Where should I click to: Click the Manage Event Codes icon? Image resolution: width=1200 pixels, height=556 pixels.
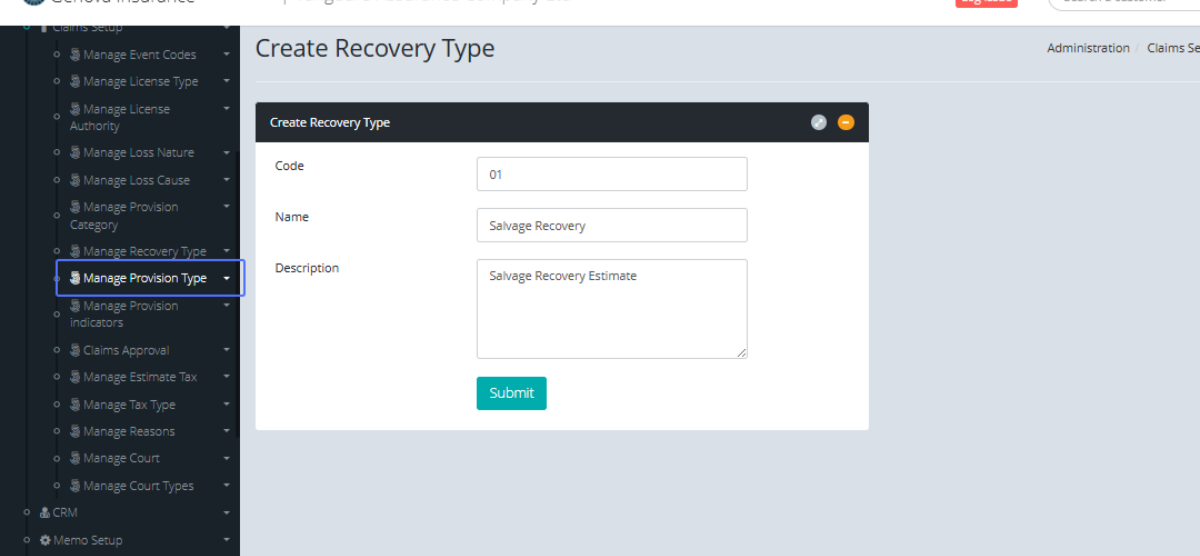tap(75, 55)
